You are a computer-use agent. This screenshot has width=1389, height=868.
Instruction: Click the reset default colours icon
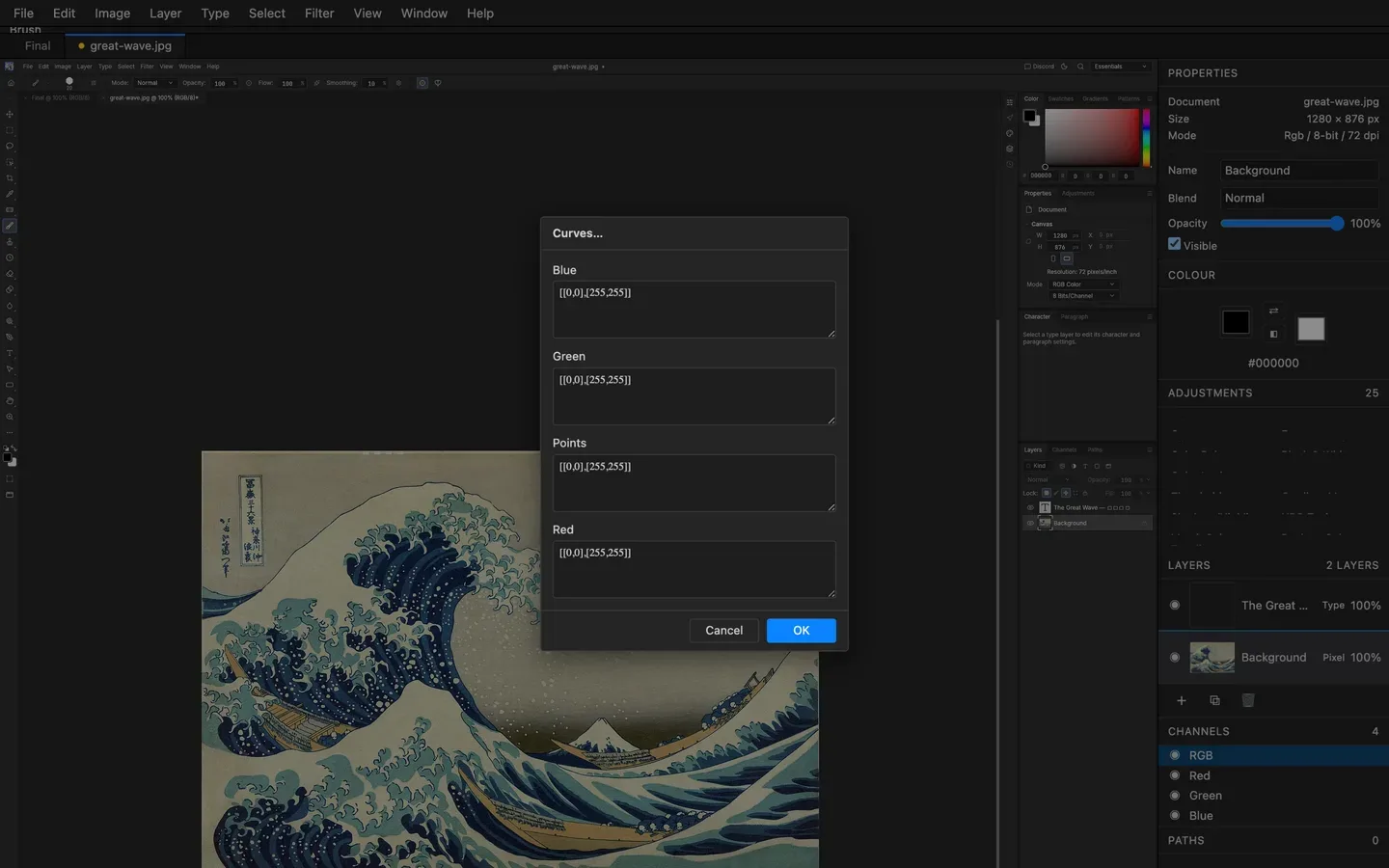point(1273,334)
